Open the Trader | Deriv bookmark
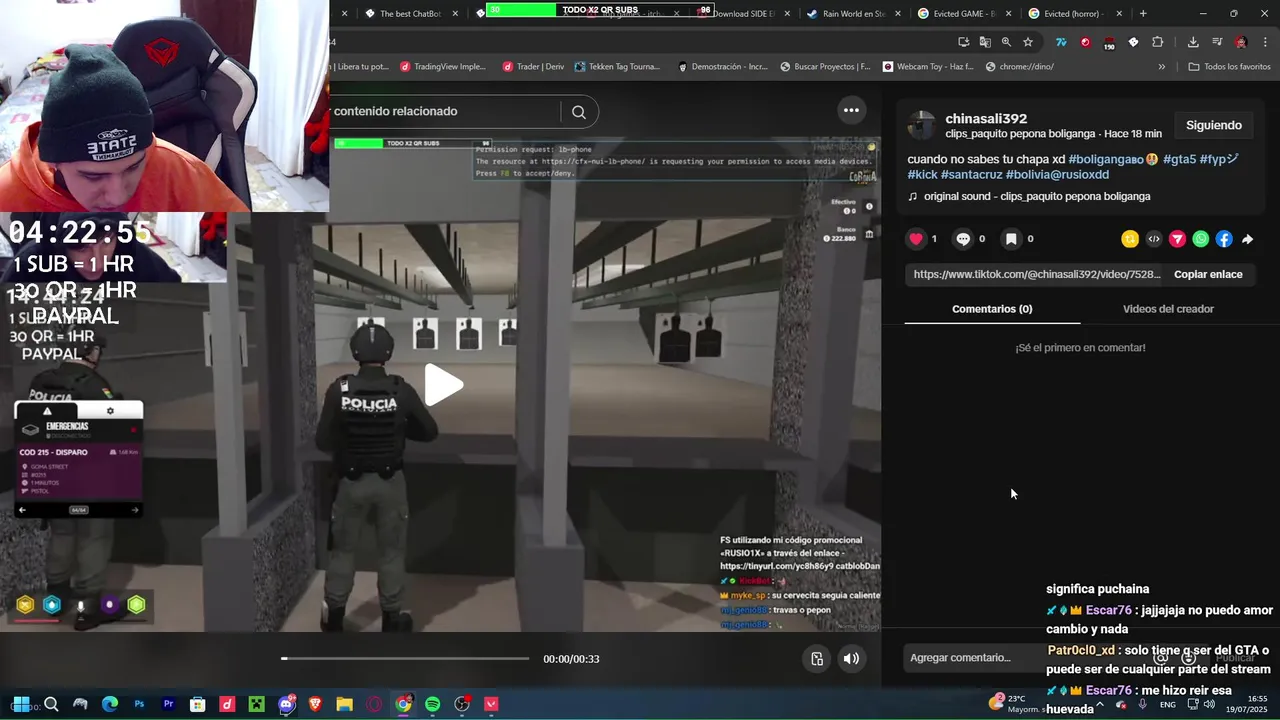The width and height of the screenshot is (1280, 720). click(533, 67)
